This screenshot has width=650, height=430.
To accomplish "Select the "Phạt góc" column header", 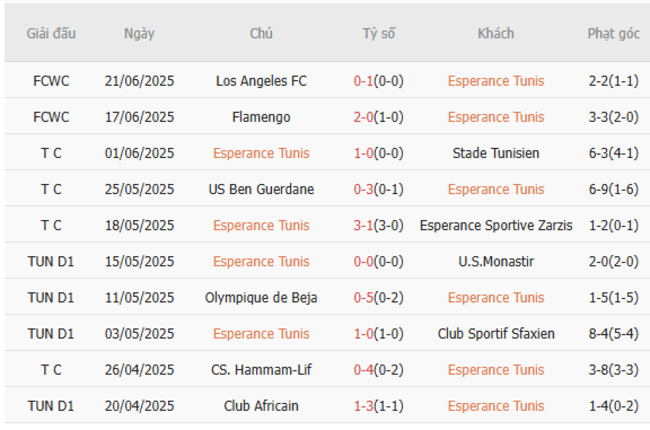I will tap(613, 34).
